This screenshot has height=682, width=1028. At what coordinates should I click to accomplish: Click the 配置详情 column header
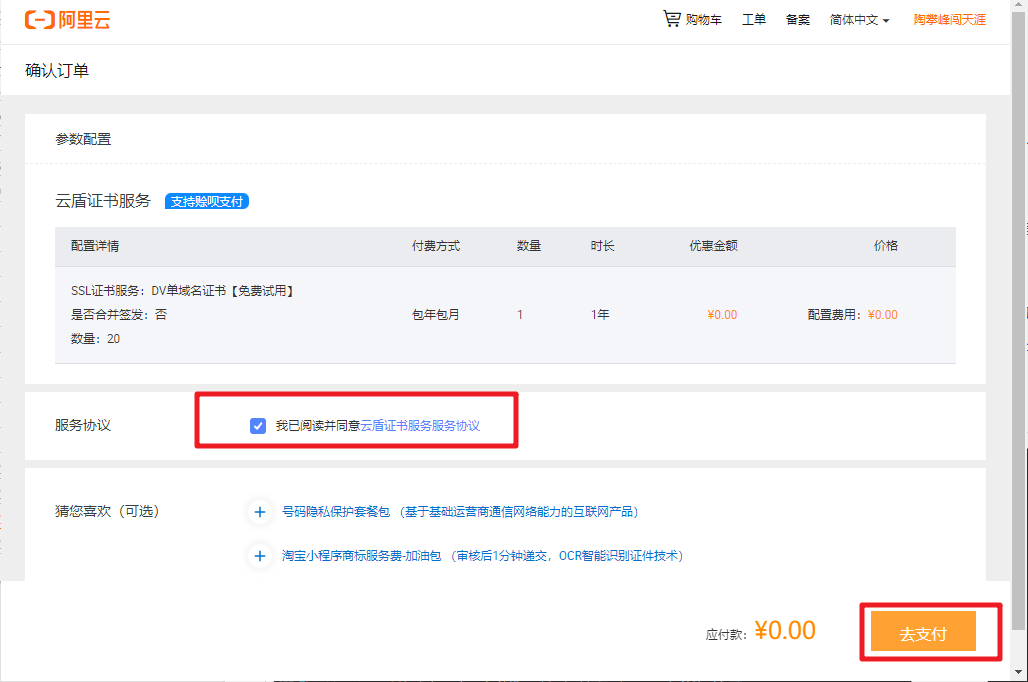[95, 246]
